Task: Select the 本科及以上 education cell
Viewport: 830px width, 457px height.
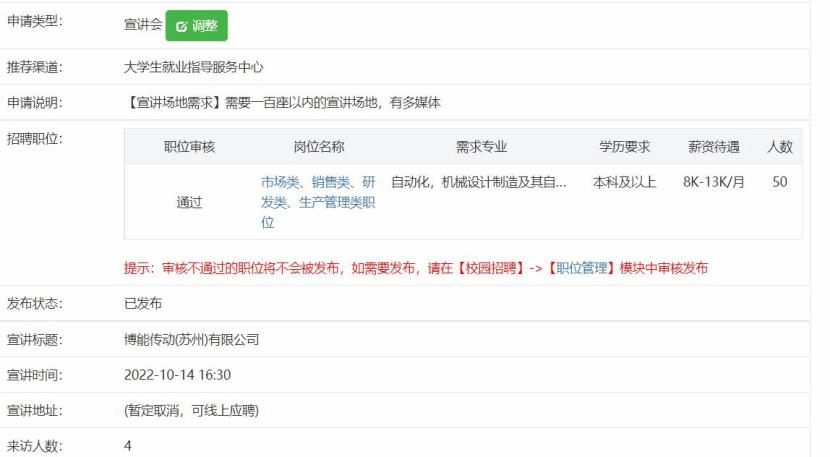Action: (x=625, y=184)
